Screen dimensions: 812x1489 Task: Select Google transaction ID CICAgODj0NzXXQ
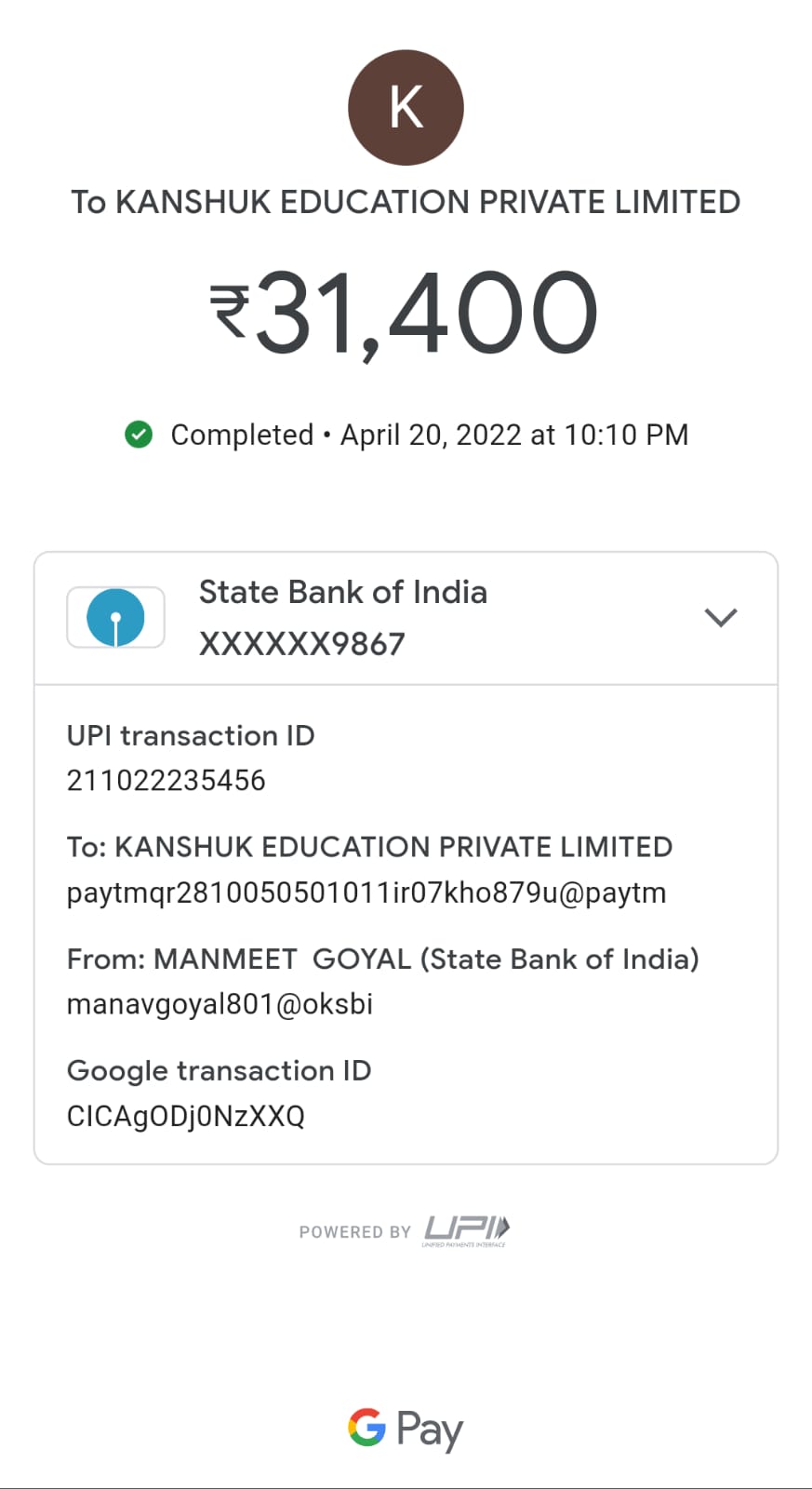click(x=185, y=1116)
